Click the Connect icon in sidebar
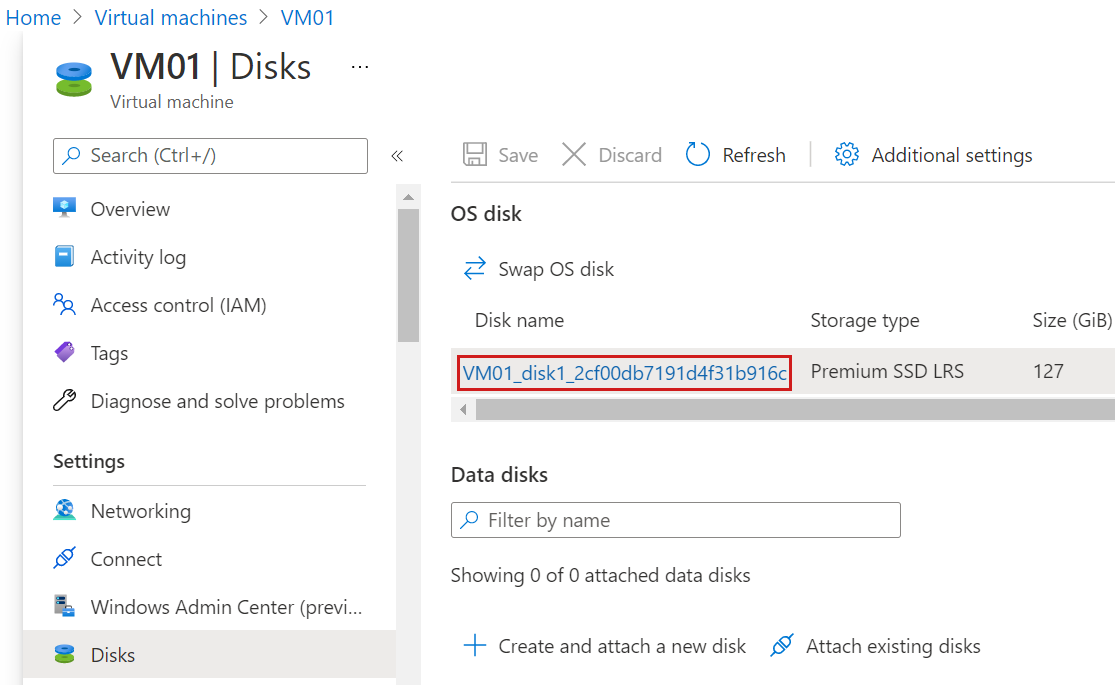The height and width of the screenshot is (685, 1115). [66, 558]
